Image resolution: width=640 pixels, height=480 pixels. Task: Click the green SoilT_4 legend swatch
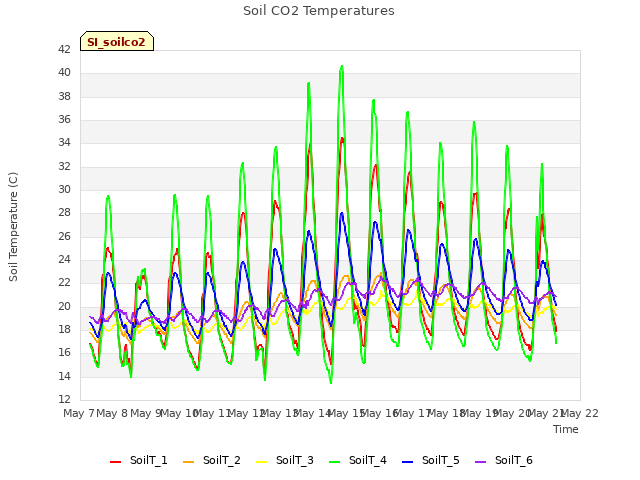tap(335, 462)
